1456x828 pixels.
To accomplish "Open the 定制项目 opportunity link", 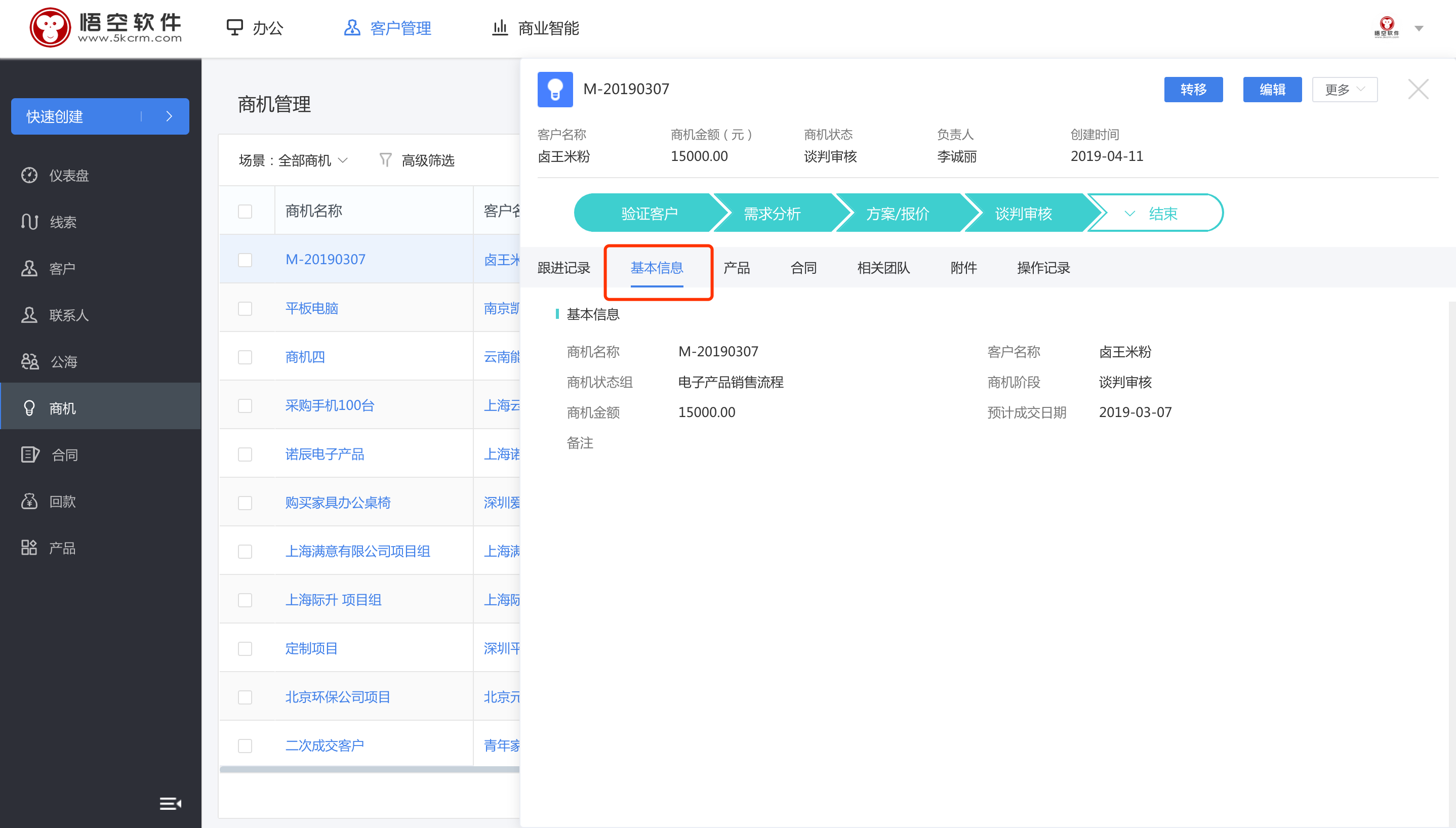I will click(312, 648).
